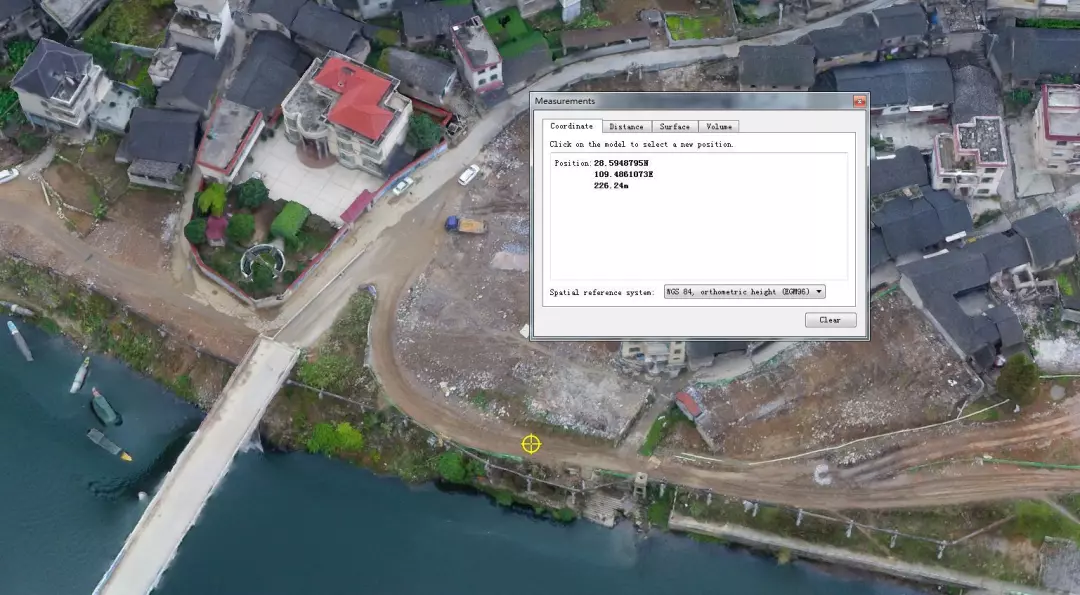Click the Coordinate tab
This screenshot has width=1080, height=595.
pos(572,126)
